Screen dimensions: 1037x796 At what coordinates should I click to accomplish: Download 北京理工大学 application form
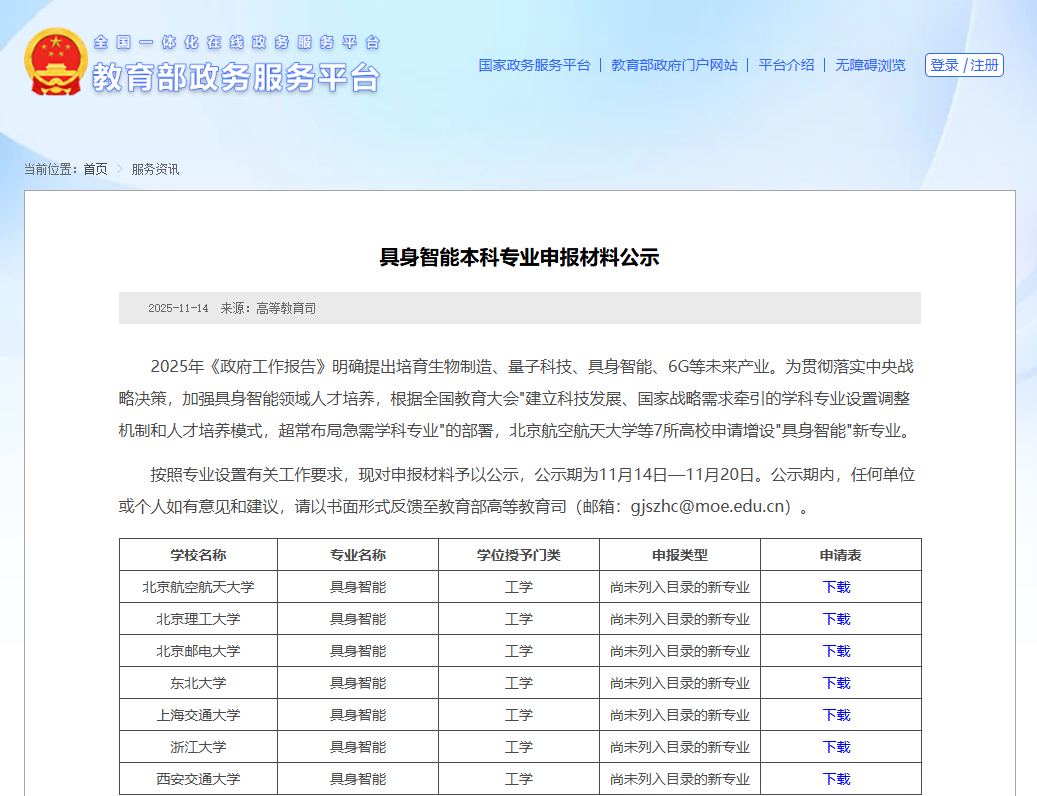click(836, 619)
